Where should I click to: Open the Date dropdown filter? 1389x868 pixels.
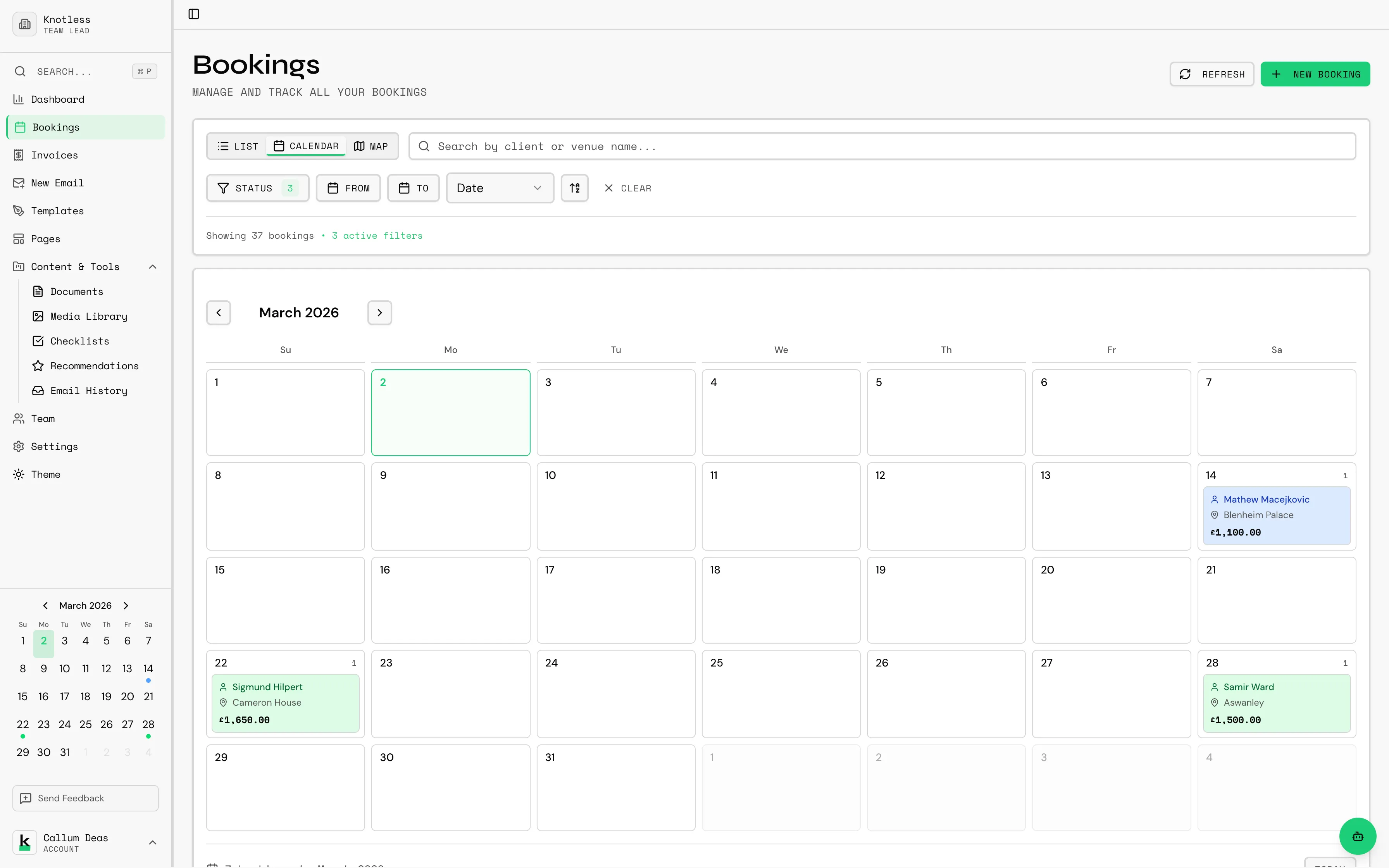click(499, 188)
